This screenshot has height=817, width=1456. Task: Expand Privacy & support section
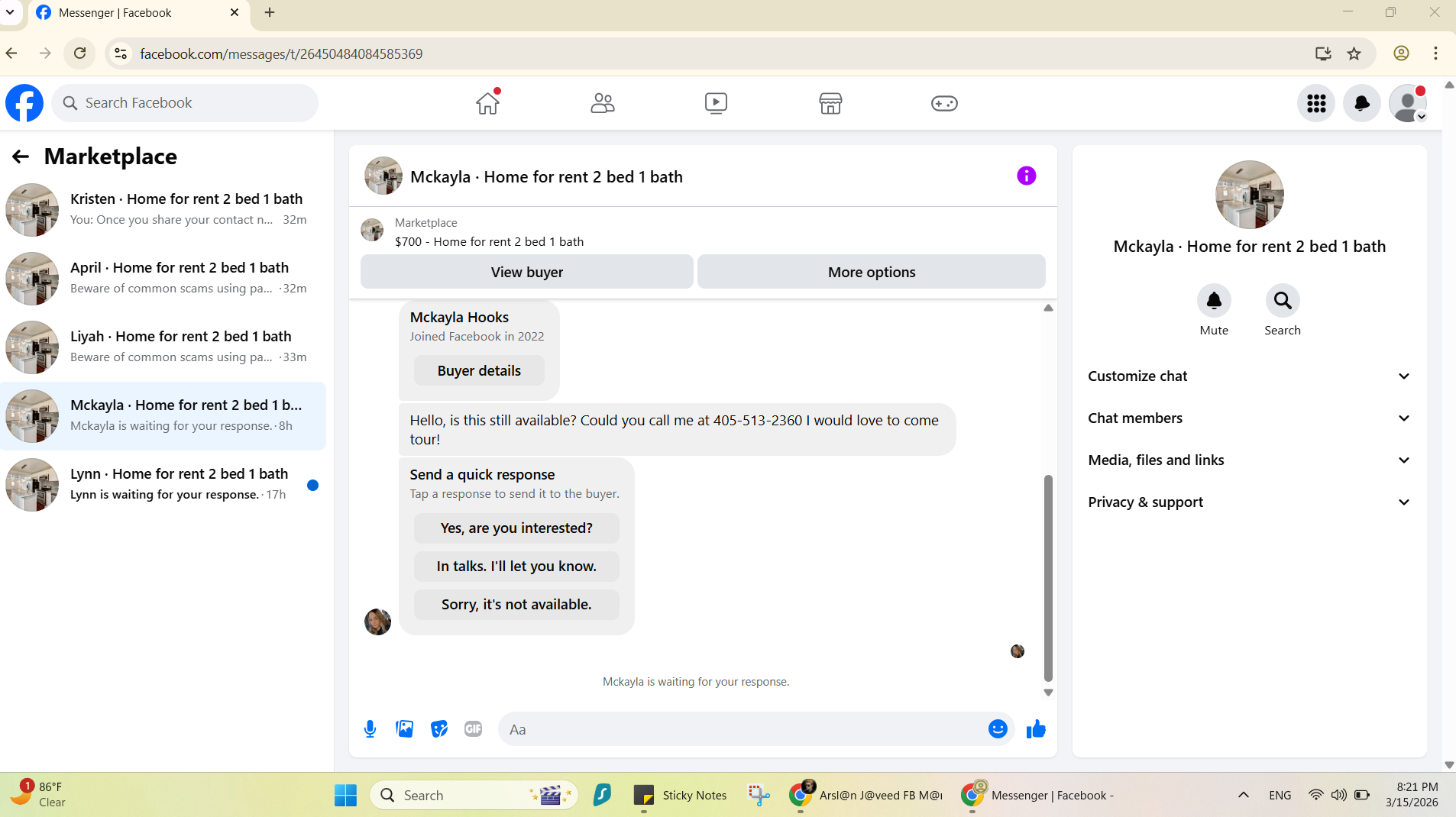(x=1249, y=502)
